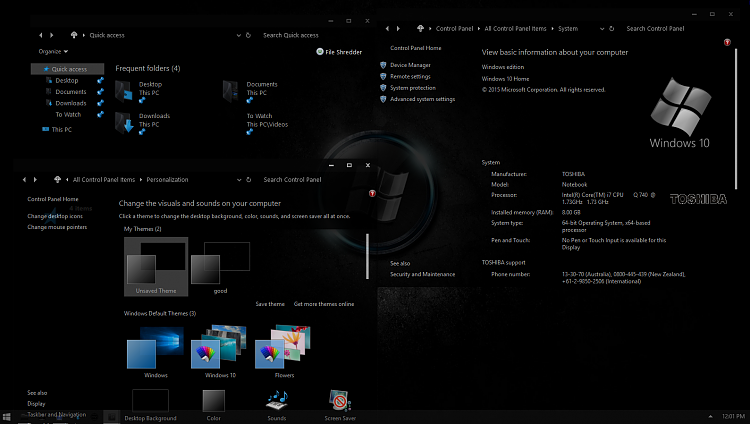Image resolution: width=750 pixels, height=424 pixels.
Task: Open Desktop folder icon in Frequent folders
Action: (124, 91)
